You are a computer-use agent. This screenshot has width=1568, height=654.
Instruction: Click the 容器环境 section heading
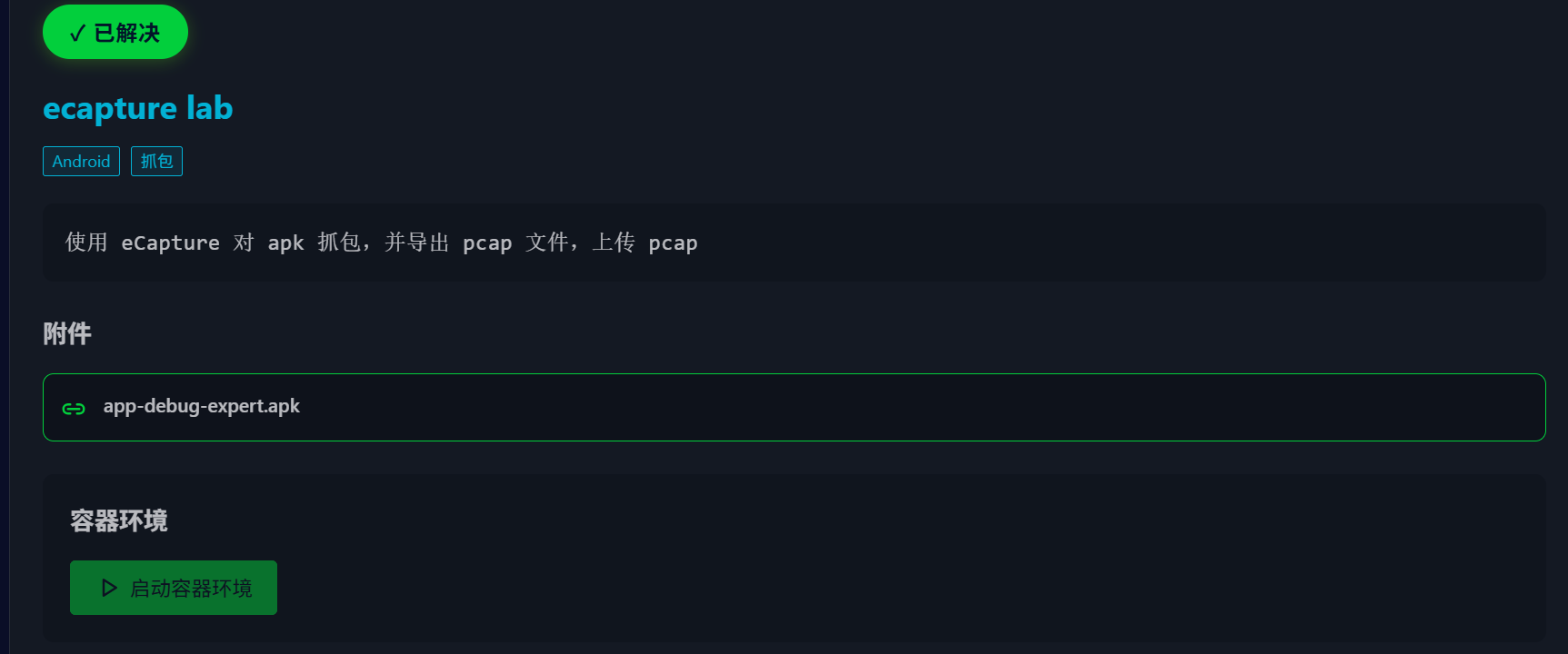[x=119, y=521]
